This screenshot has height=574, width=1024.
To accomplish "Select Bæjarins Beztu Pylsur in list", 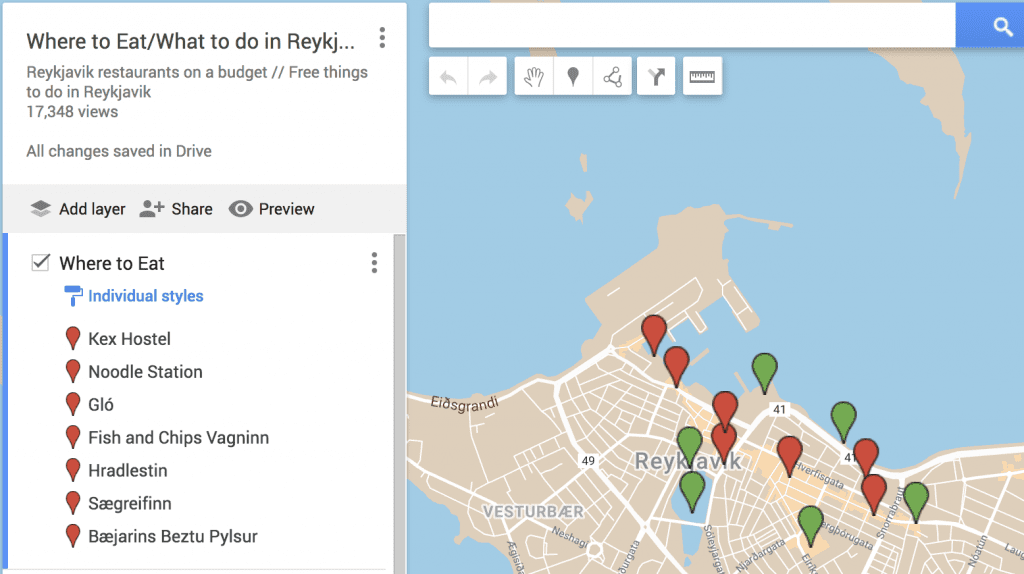I will click(x=173, y=536).
